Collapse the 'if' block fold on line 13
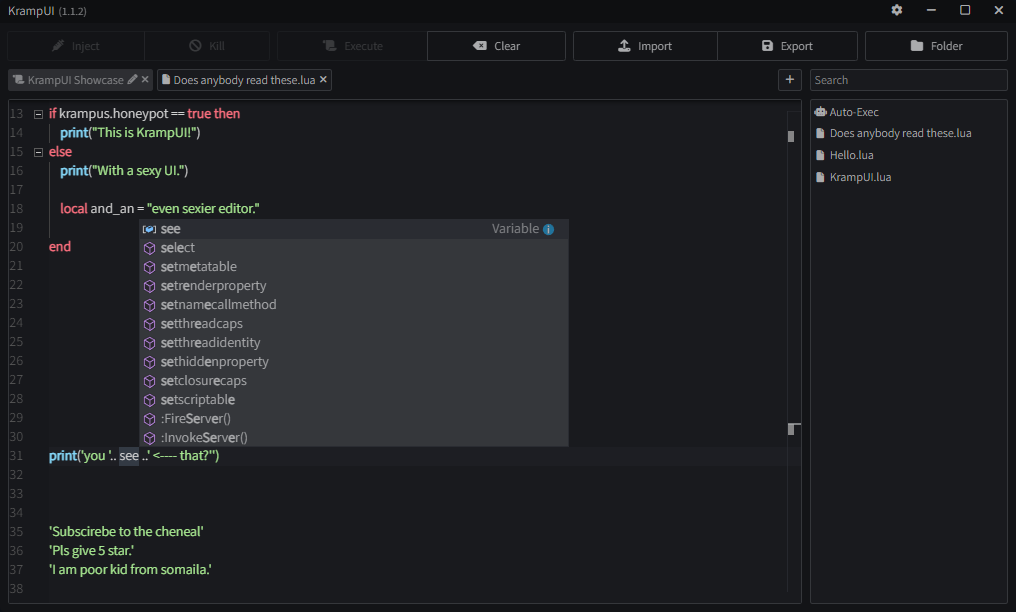The width and height of the screenshot is (1016, 612). click(x=38, y=114)
